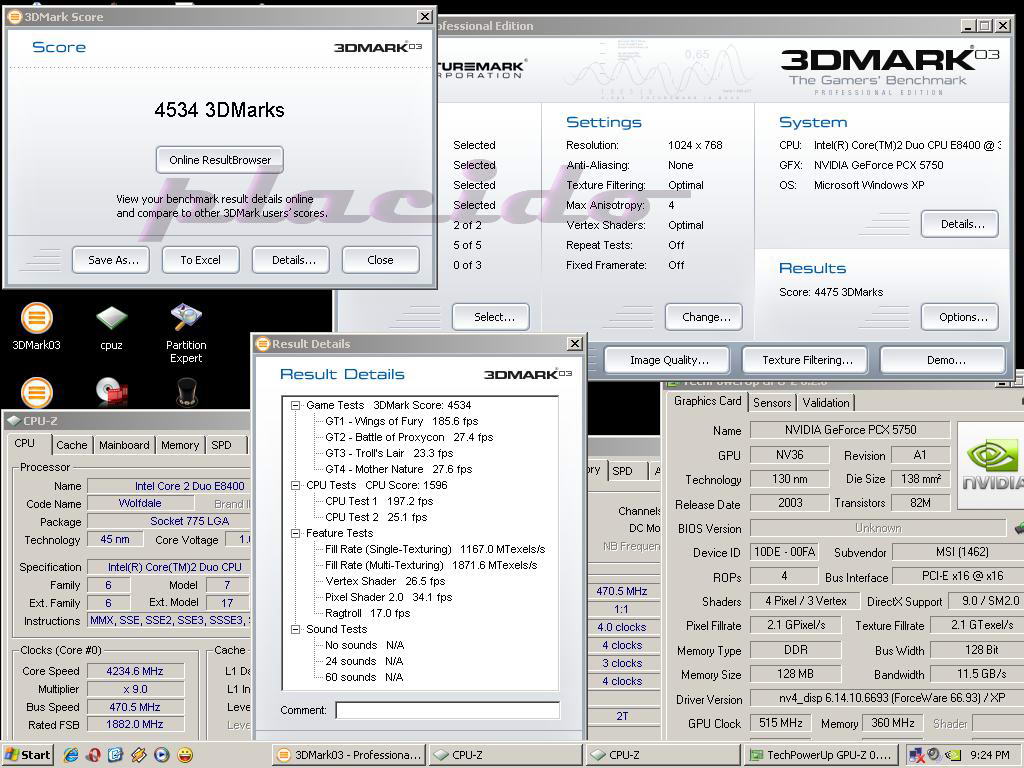Switch to first CPU-Z taskbar button
Screen dimensions: 1024x768
coord(505,755)
